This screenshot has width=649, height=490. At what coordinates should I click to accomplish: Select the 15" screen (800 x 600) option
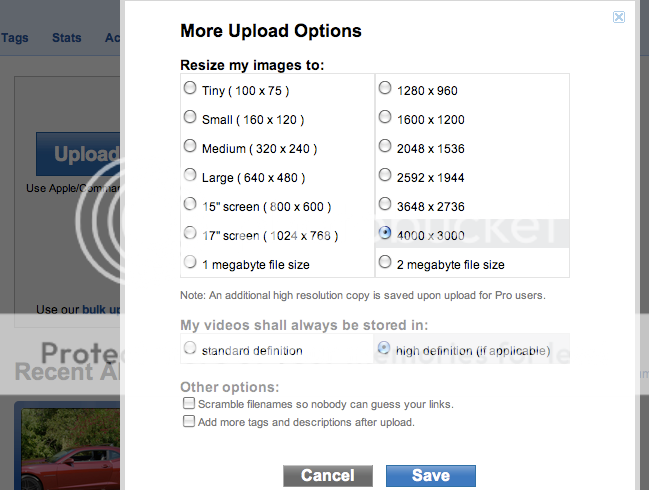(x=190, y=204)
